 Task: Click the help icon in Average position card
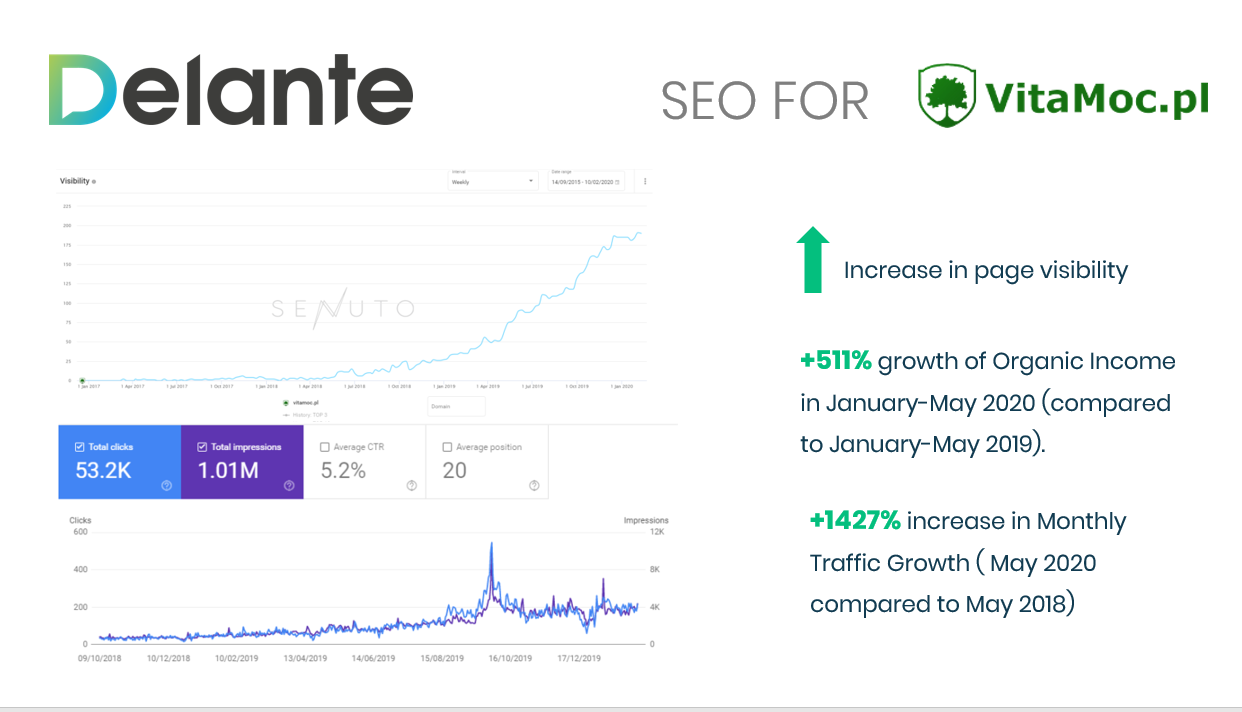pos(534,485)
